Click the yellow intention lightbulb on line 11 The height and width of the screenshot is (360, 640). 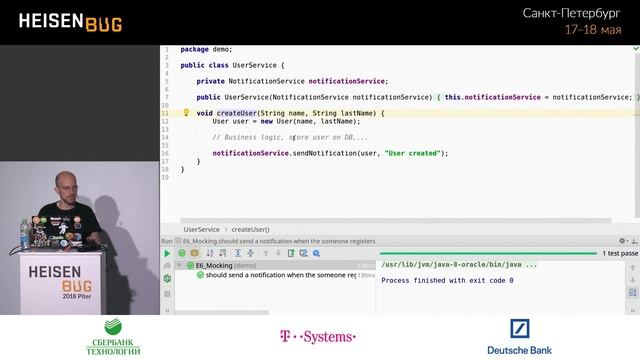tap(186, 113)
